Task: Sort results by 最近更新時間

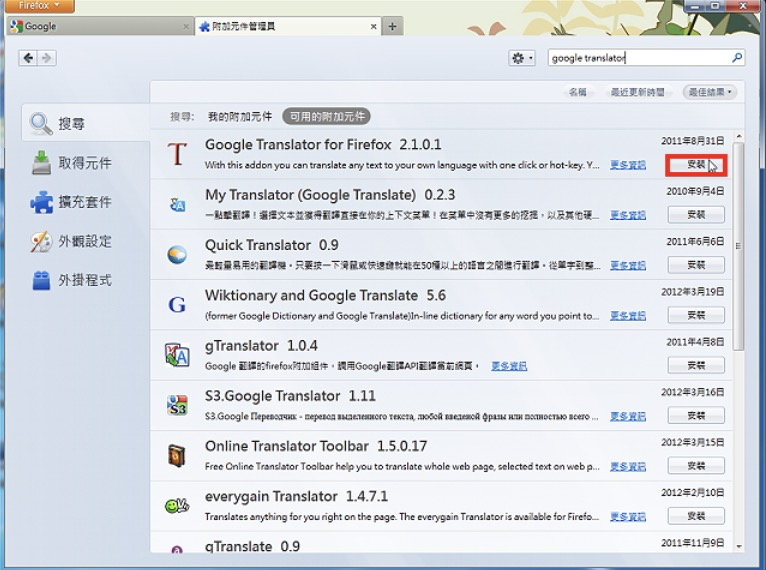Action: click(638, 92)
